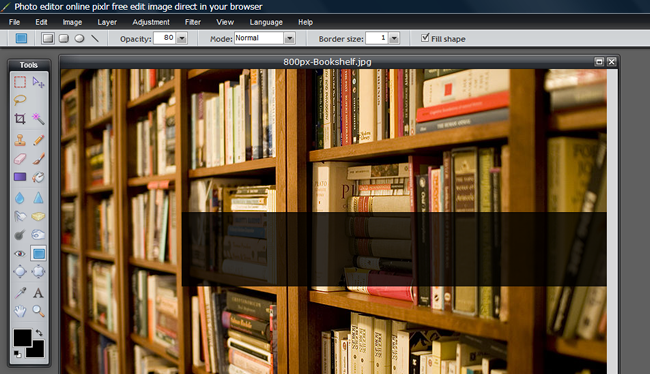Open the File menu

(x=15, y=22)
